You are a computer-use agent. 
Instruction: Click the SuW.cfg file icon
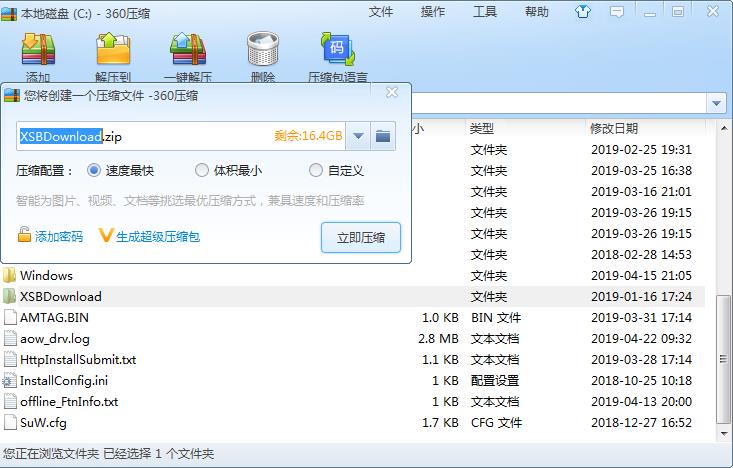10,423
